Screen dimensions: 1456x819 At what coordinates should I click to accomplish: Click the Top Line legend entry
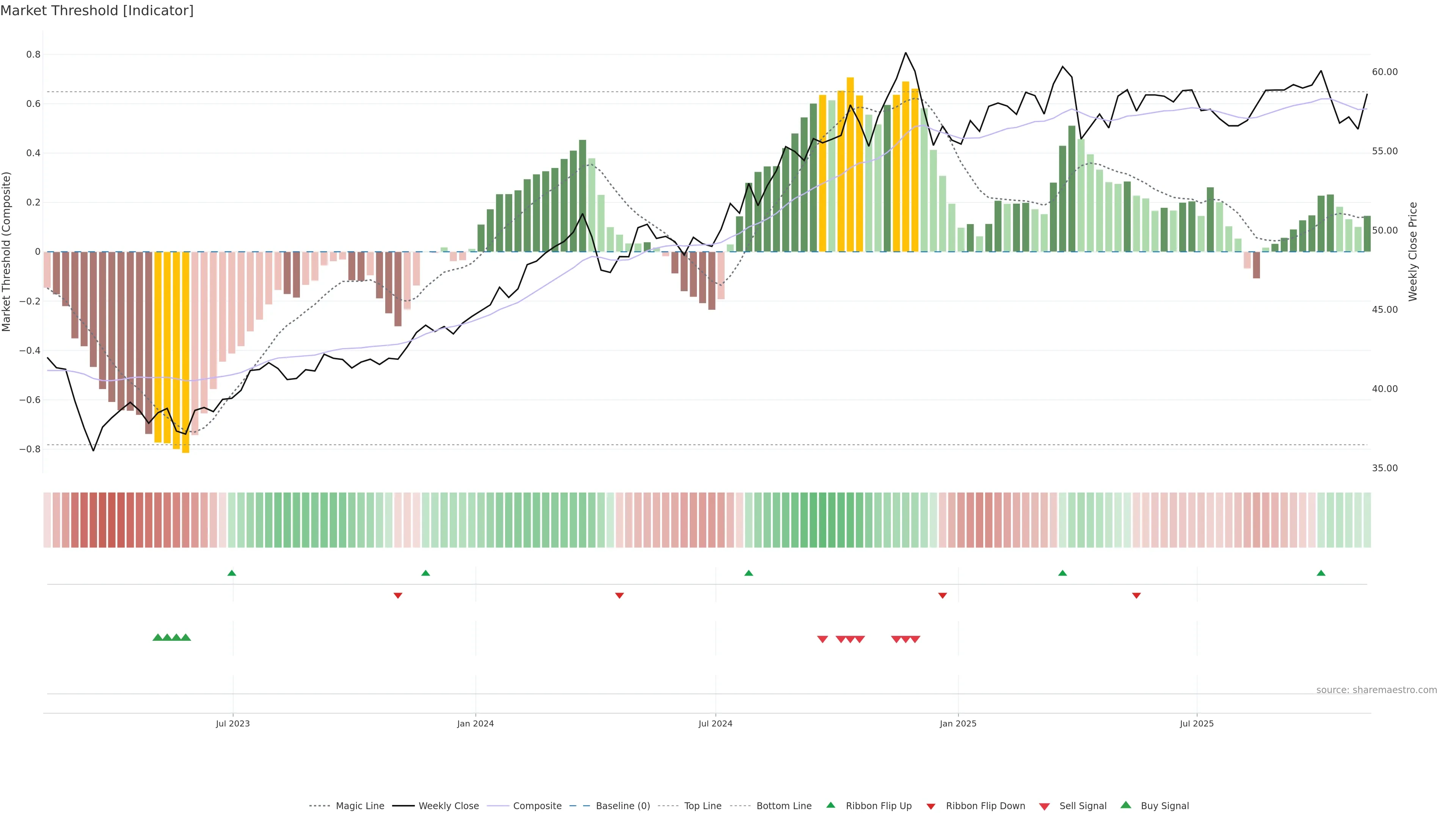(x=703, y=806)
